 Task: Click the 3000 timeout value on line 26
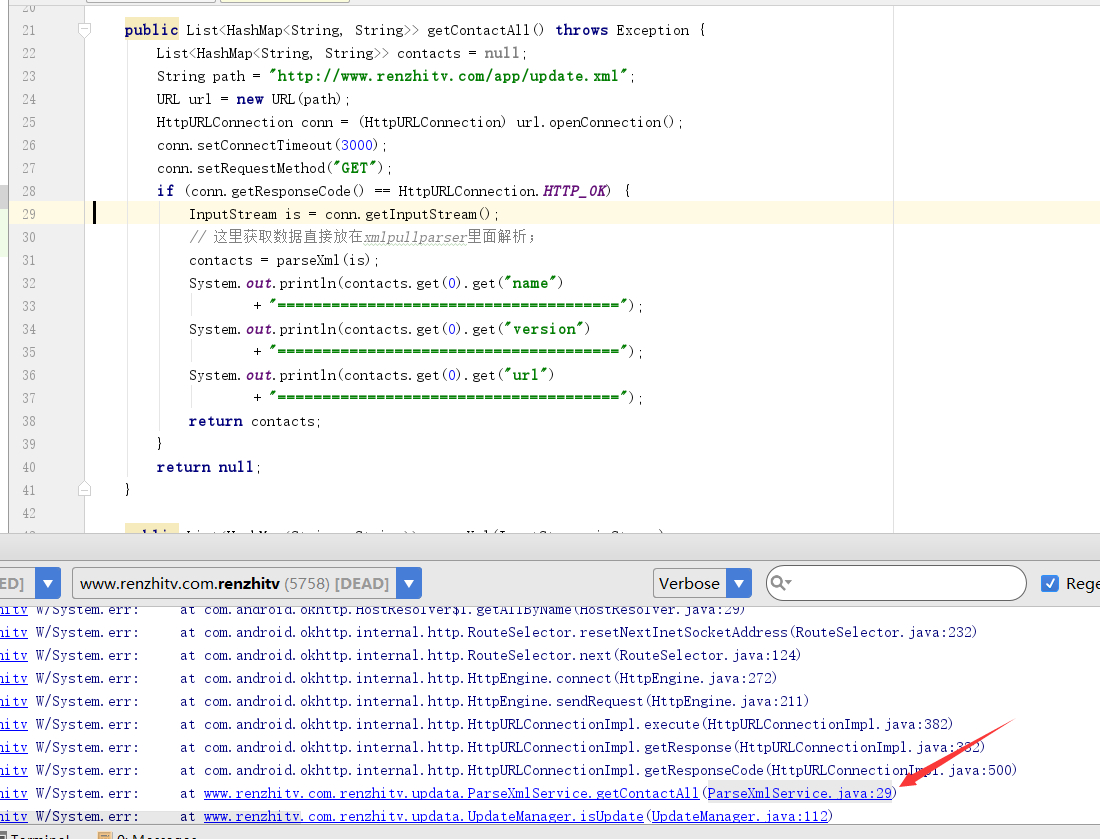click(x=357, y=145)
